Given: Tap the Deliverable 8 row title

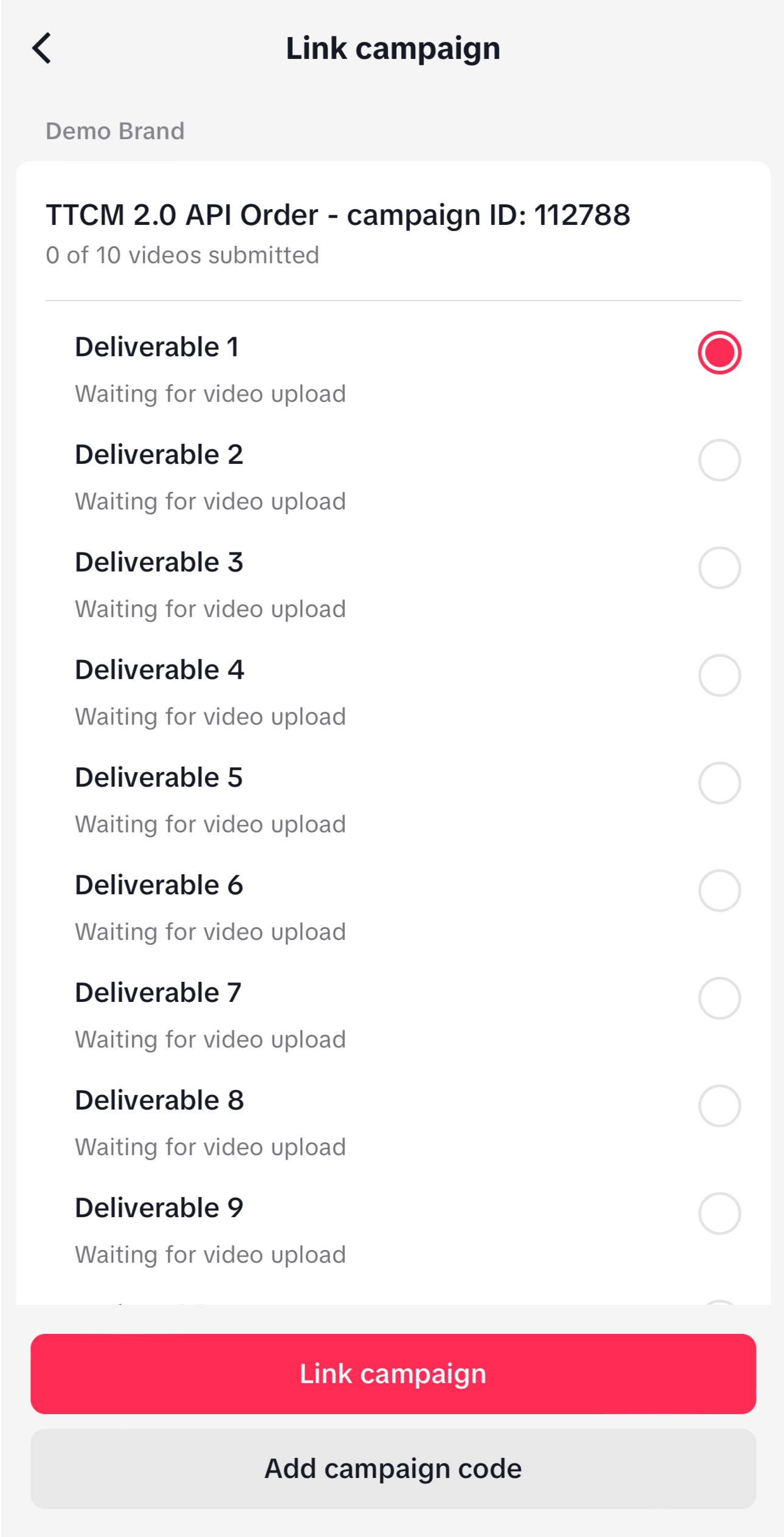Looking at the screenshot, I should (159, 1100).
